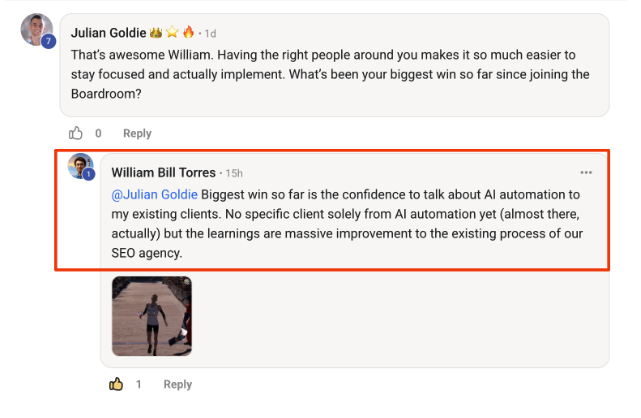Image resolution: width=641 pixels, height=418 pixels.
Task: Click the level 1 badge on William's avatar
Action: [89, 174]
